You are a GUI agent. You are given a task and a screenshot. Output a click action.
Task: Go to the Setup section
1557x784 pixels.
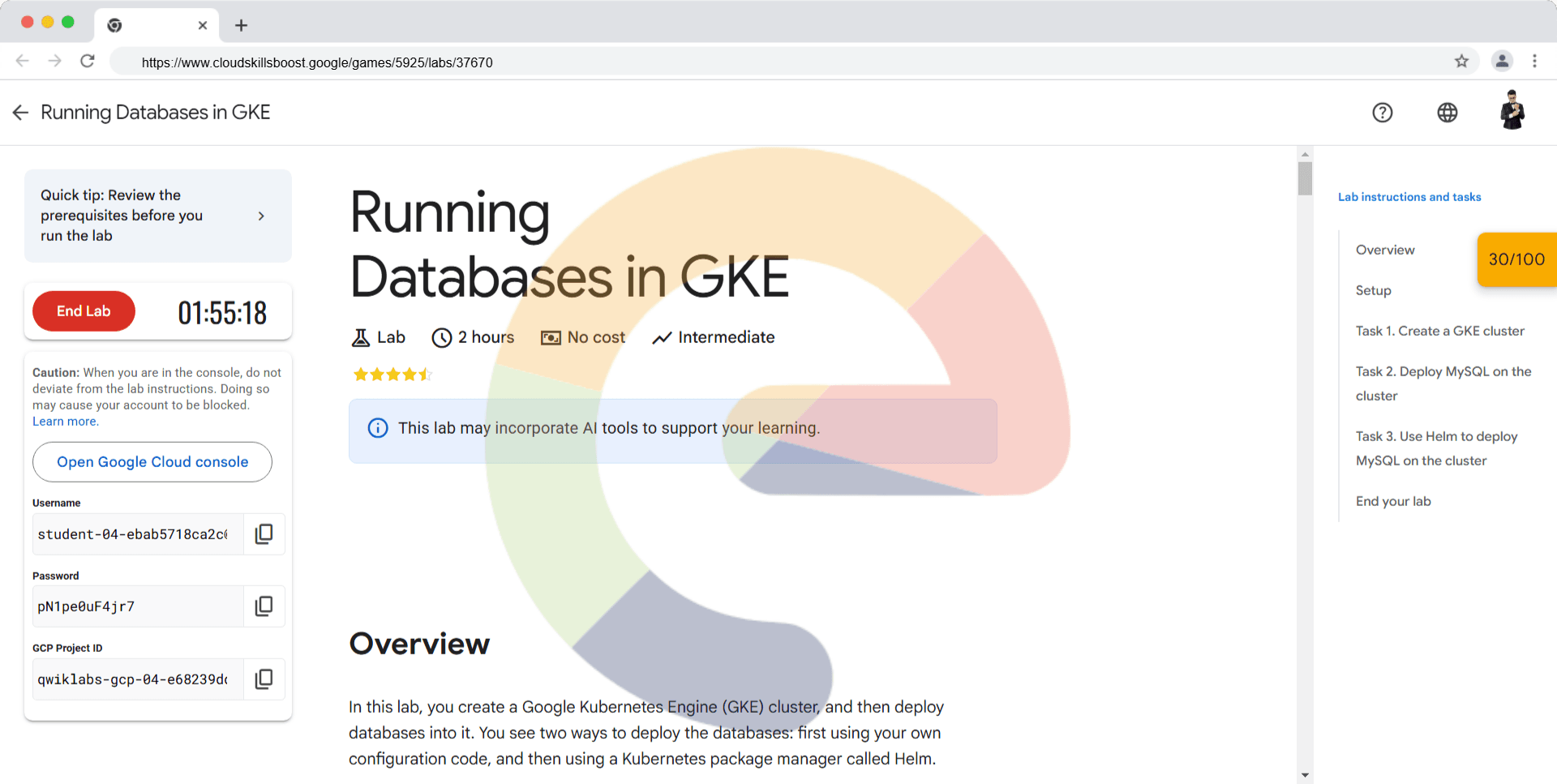pos(1373,290)
